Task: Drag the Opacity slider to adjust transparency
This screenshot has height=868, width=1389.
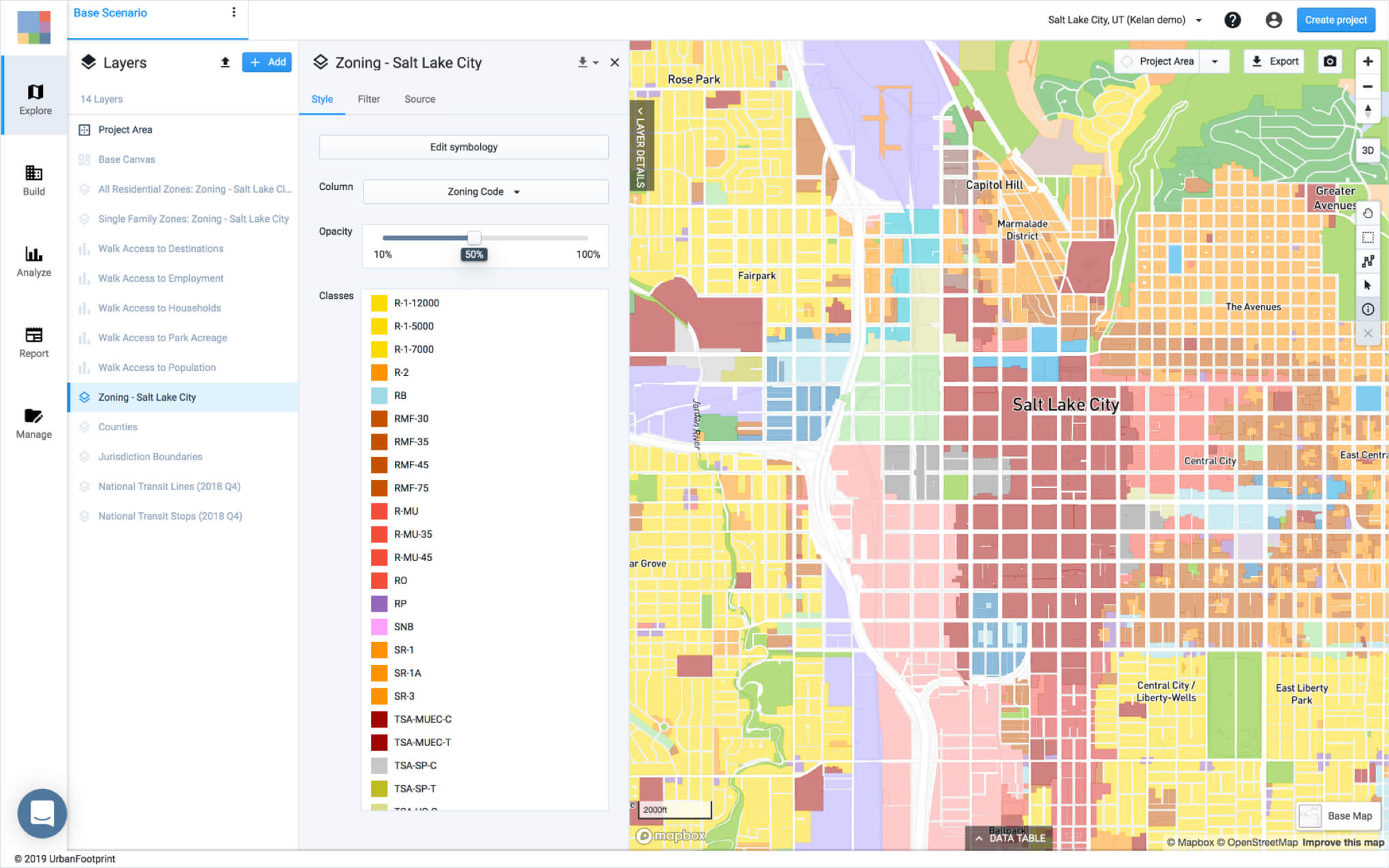Action: [474, 237]
